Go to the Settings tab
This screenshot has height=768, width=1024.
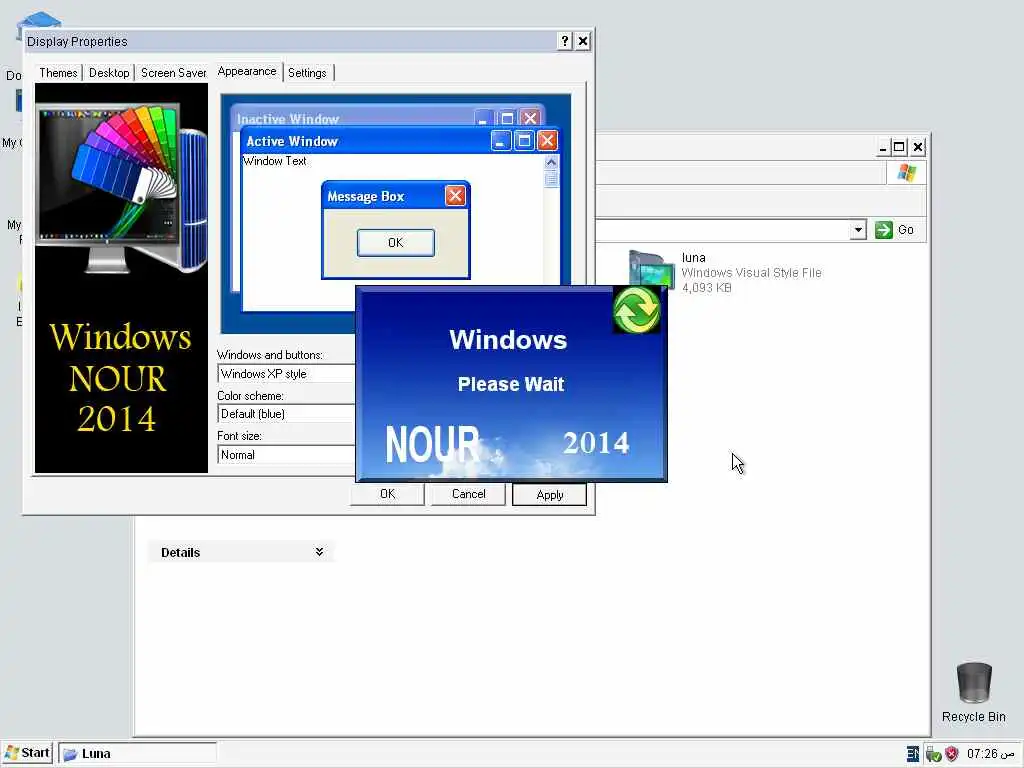[308, 72]
